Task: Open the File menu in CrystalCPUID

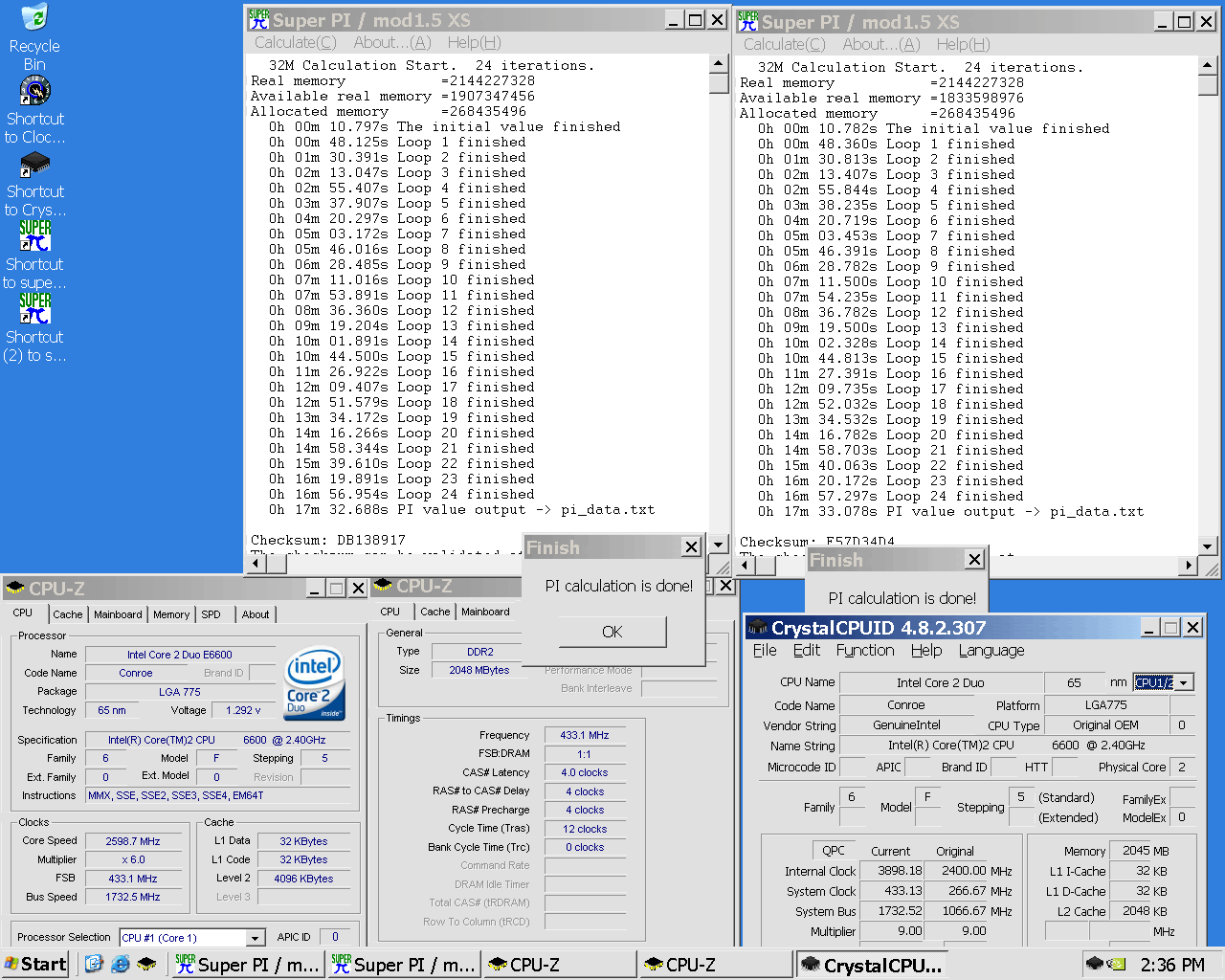Action: 765,651
